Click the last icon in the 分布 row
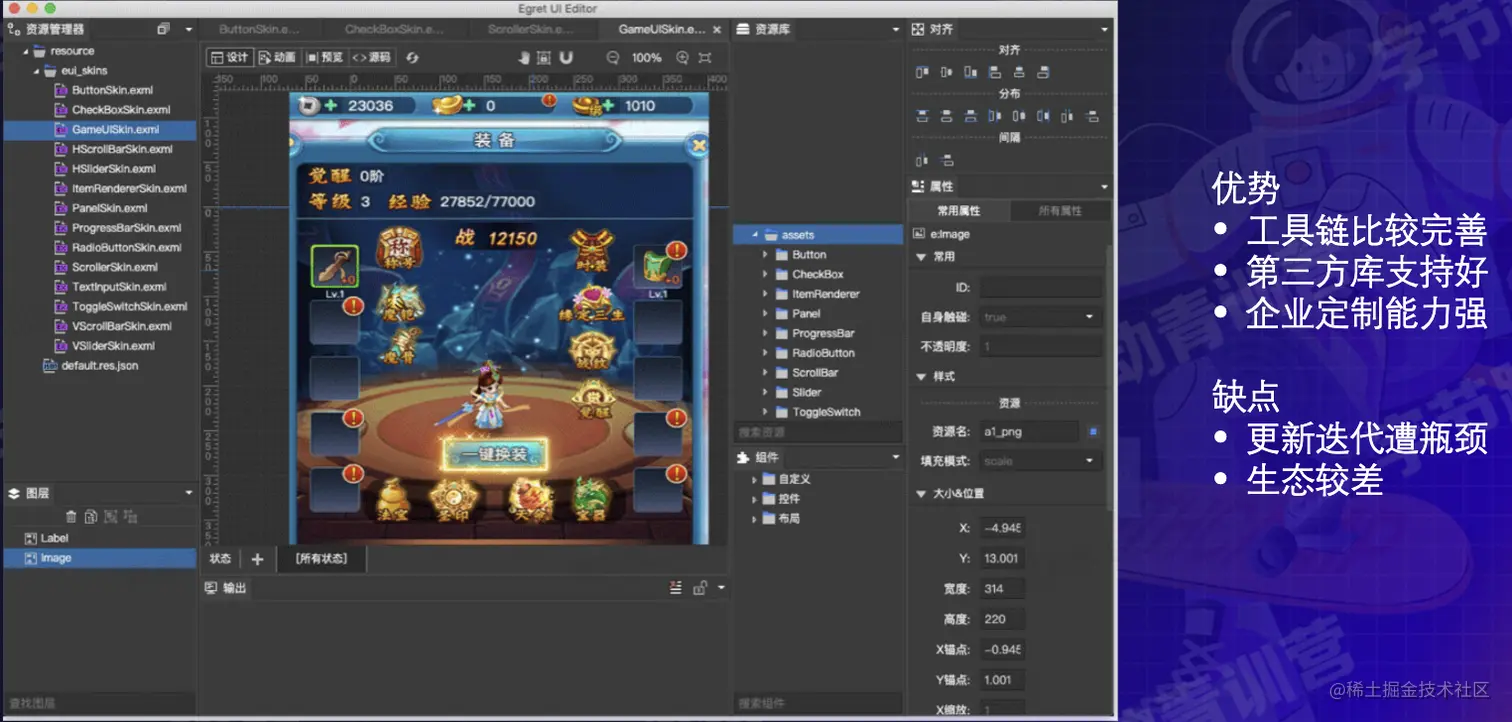Image resolution: width=1512 pixels, height=722 pixels. [x=1092, y=116]
